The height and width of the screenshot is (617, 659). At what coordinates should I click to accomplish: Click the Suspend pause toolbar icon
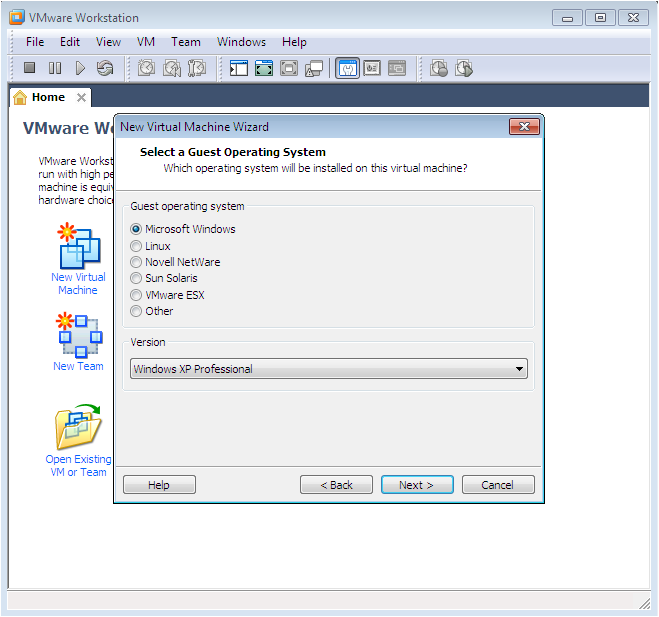pyautogui.click(x=55, y=68)
